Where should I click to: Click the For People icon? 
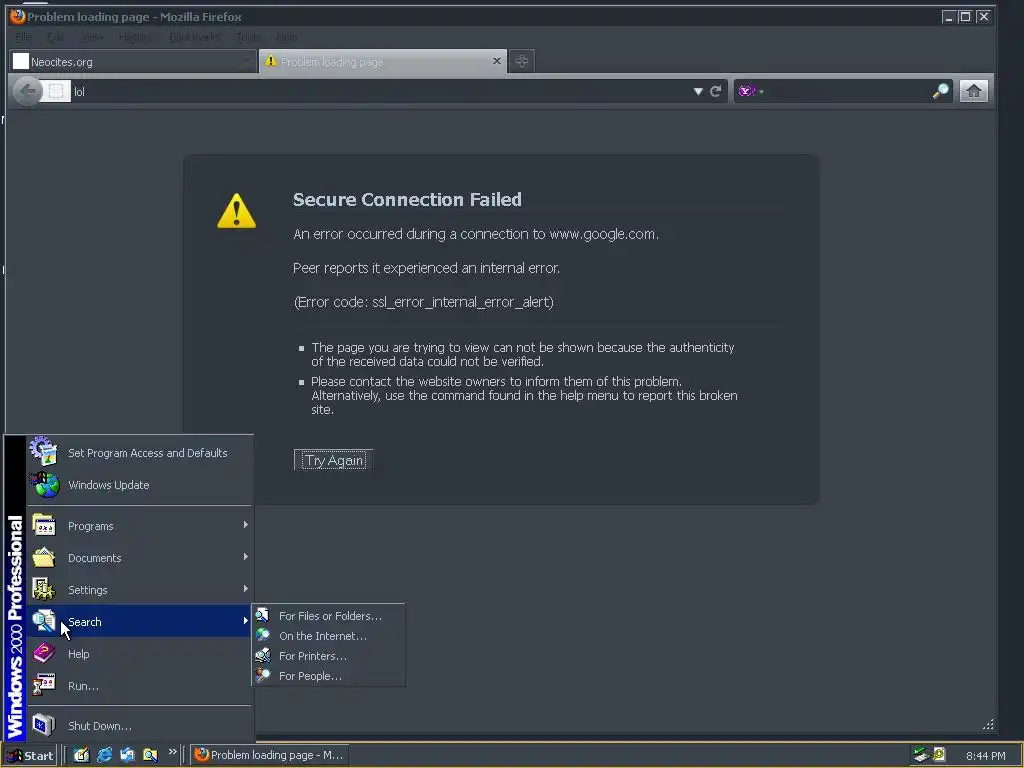point(263,675)
